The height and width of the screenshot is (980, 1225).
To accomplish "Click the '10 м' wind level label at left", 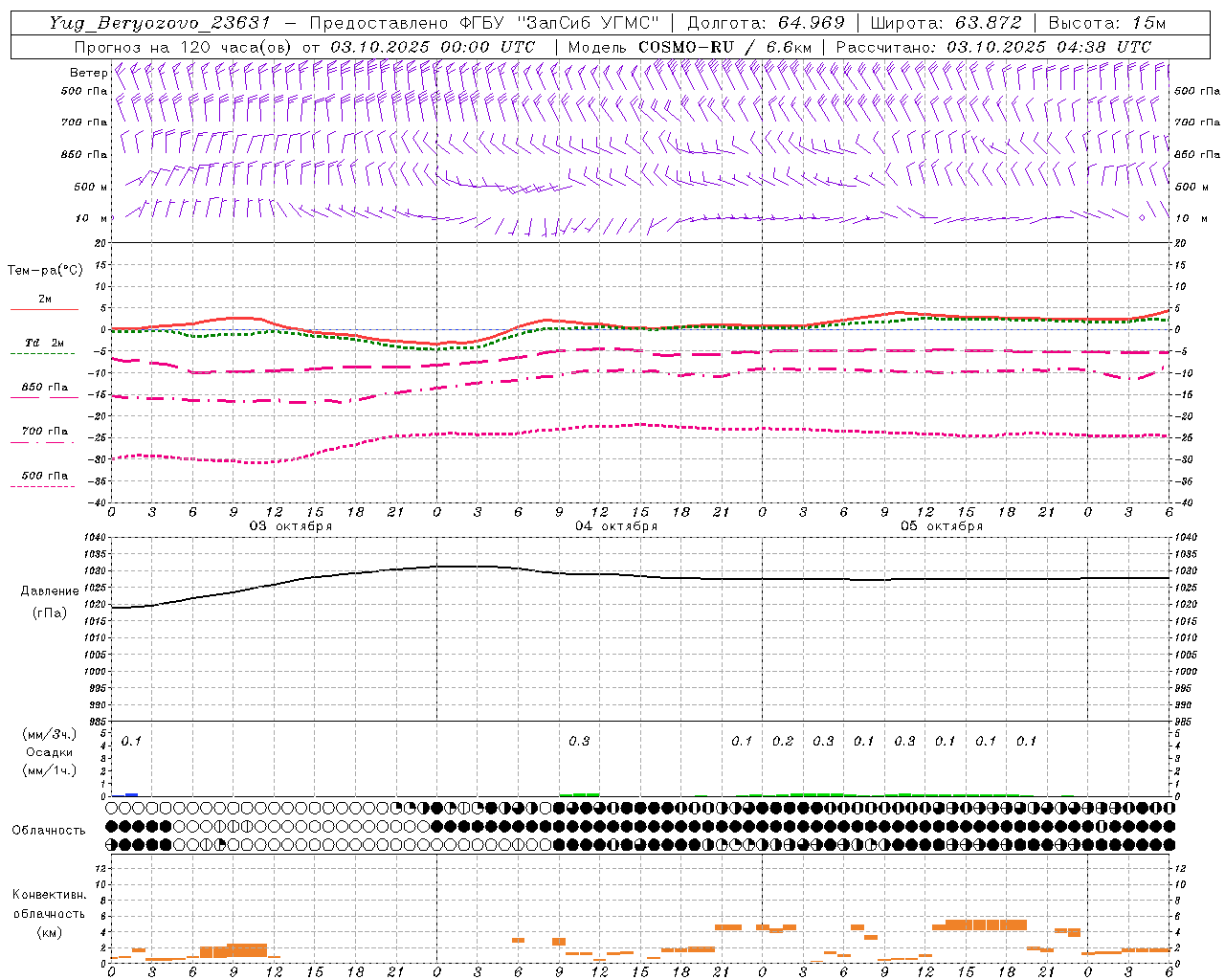I will 92,218.
